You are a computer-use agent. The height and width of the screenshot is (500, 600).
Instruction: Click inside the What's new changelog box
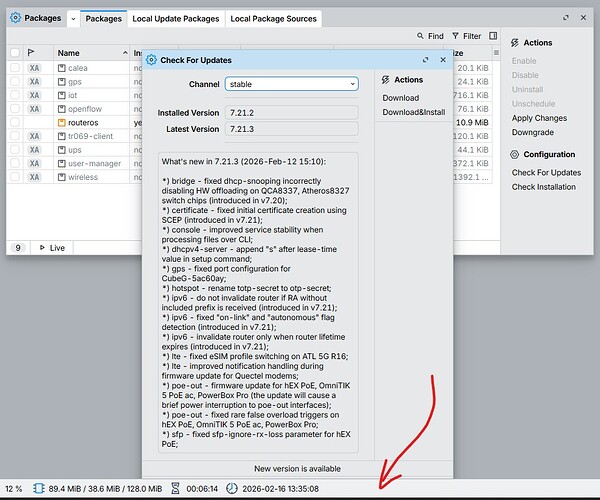point(258,303)
